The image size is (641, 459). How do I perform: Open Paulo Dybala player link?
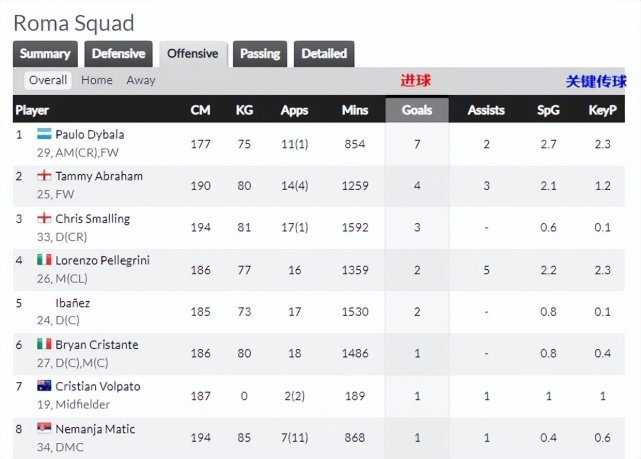tap(90, 134)
